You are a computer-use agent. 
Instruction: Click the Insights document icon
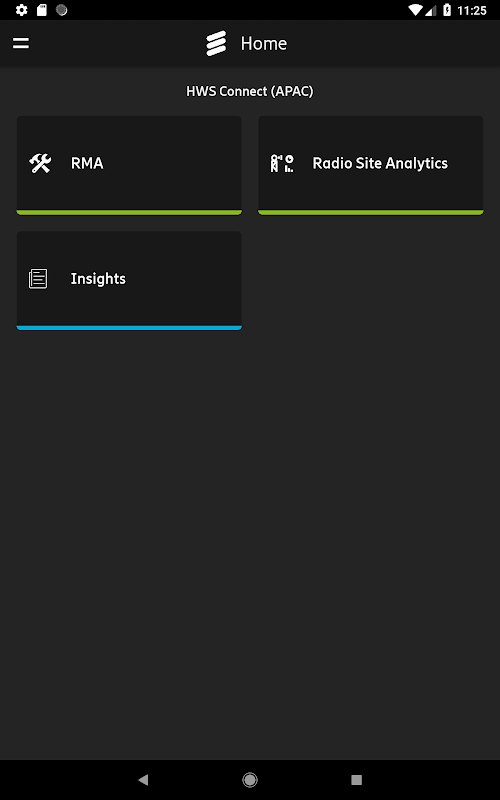[x=38, y=279]
